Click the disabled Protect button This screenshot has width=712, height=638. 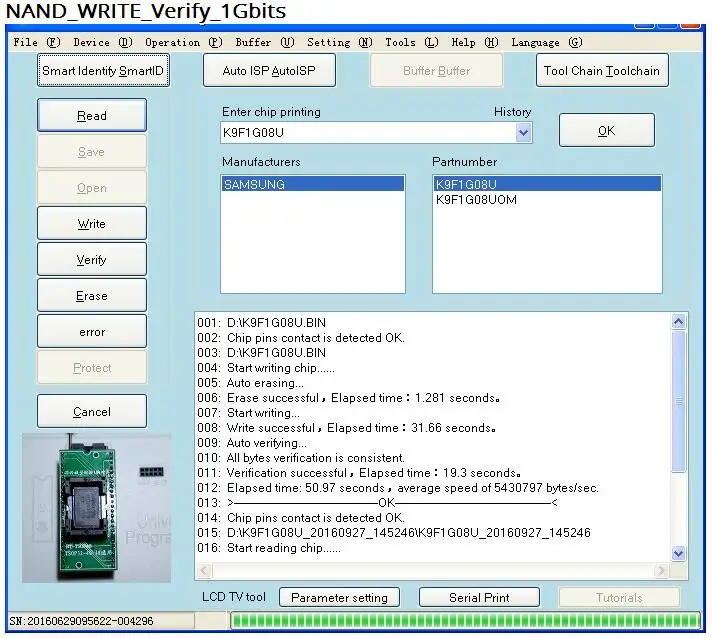click(92, 367)
